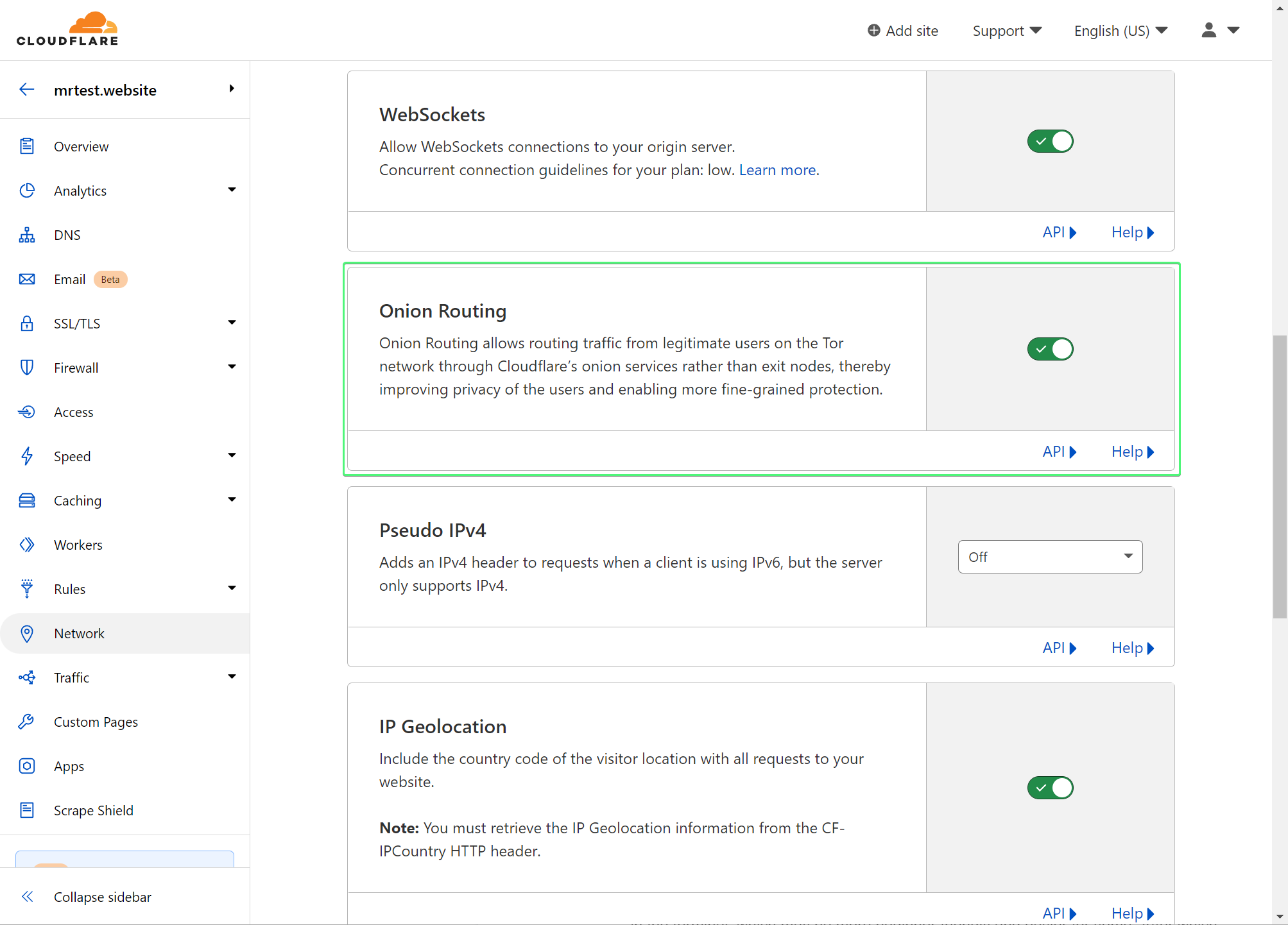
Task: Expand the Rules submenu arrow
Action: [232, 588]
